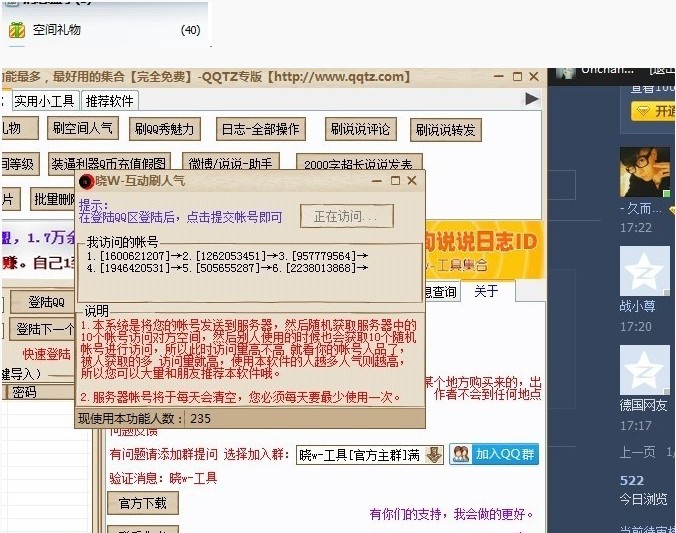
Task: Close the 晓W-互动刷人气 dialog
Action: 412,181
